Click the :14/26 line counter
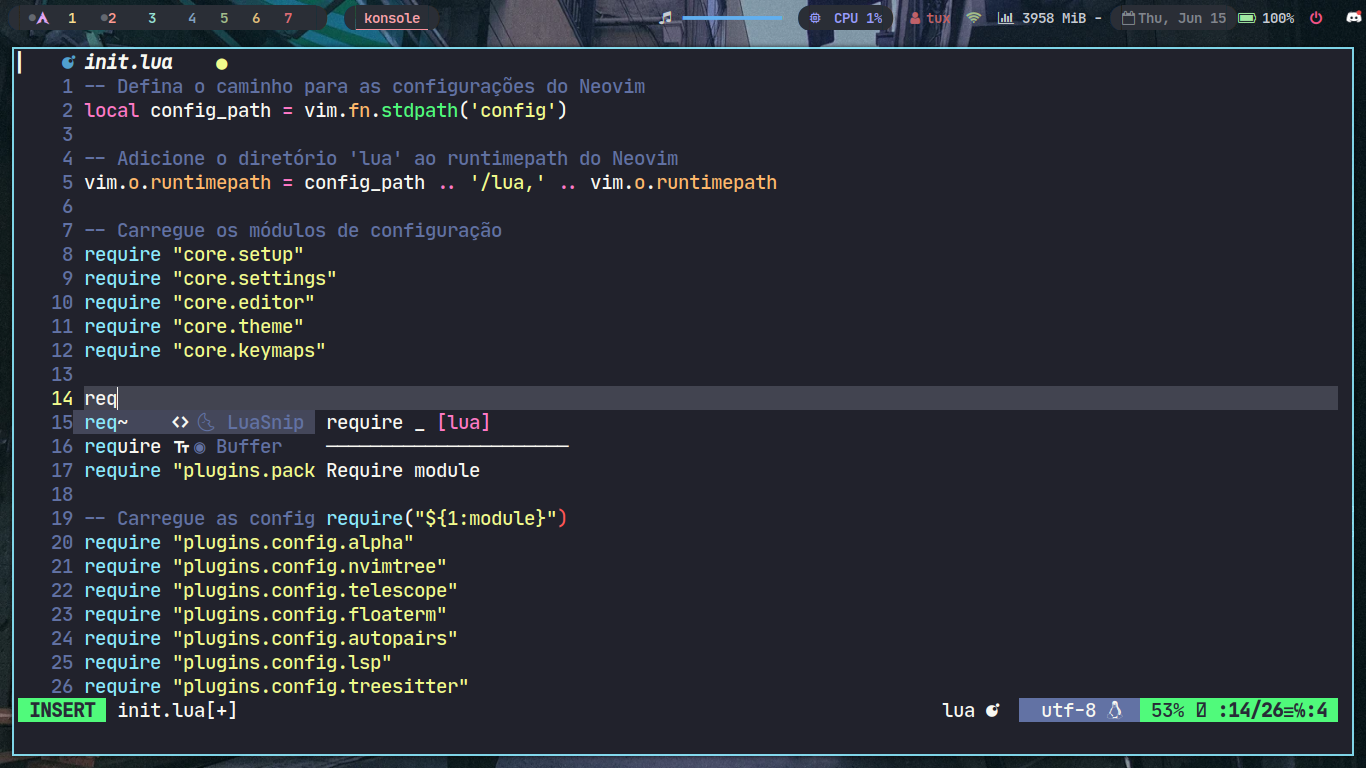Image resolution: width=1366 pixels, height=768 pixels. pyautogui.click(x=1251, y=710)
